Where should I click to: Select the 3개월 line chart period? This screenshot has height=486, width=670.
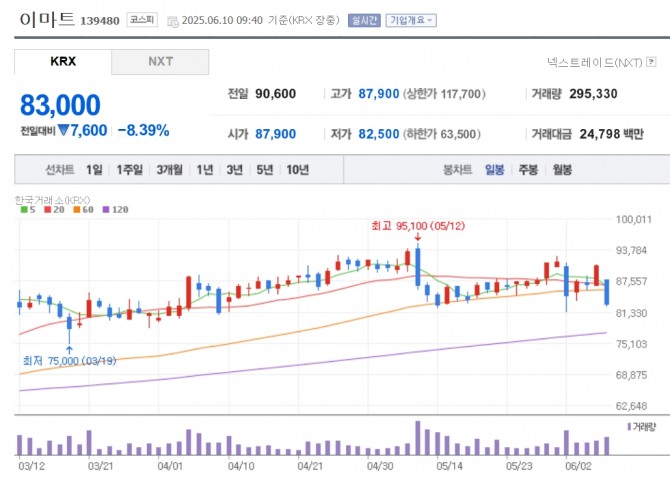169,170
